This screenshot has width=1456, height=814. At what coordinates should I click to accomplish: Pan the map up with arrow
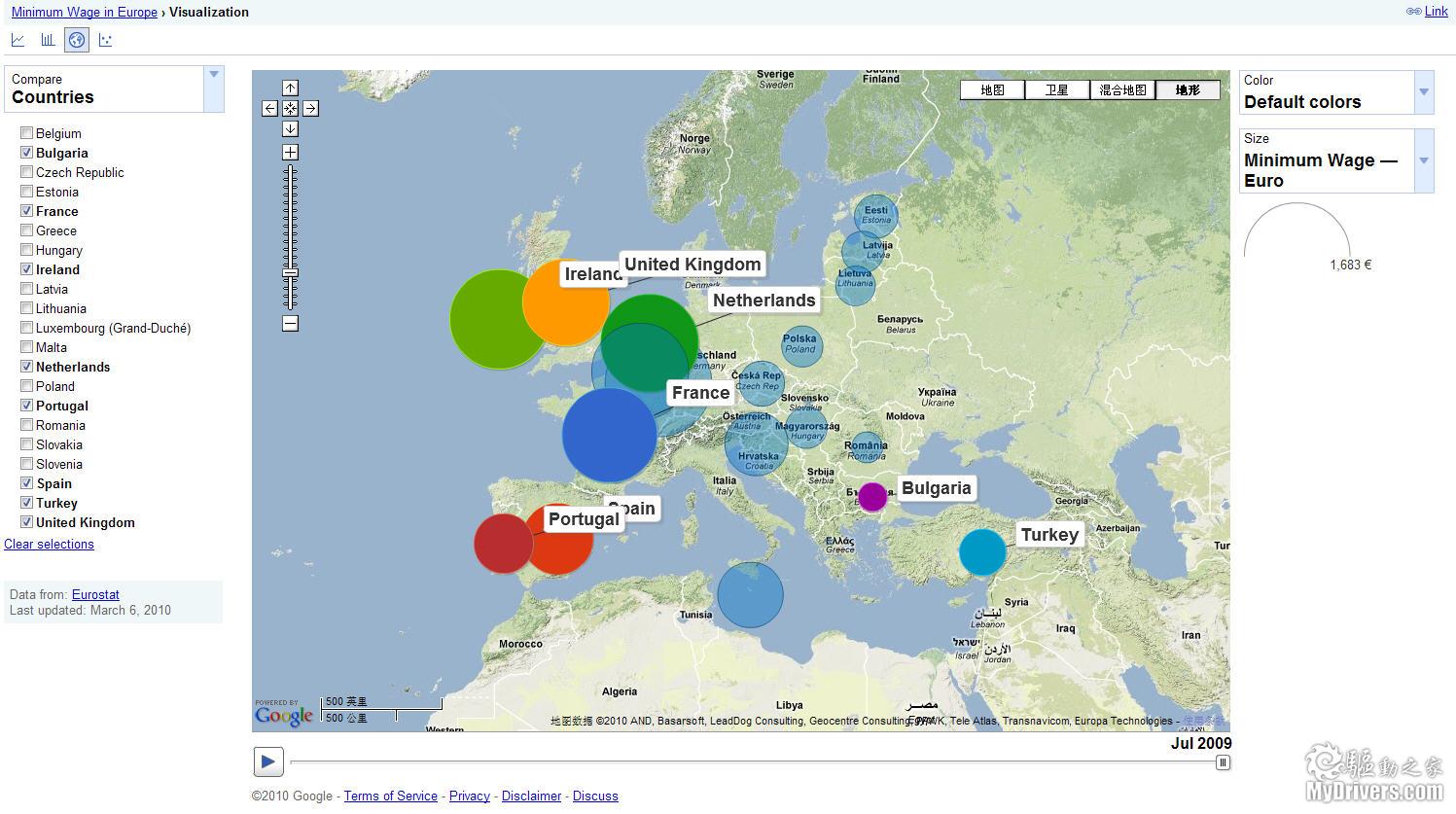click(290, 88)
